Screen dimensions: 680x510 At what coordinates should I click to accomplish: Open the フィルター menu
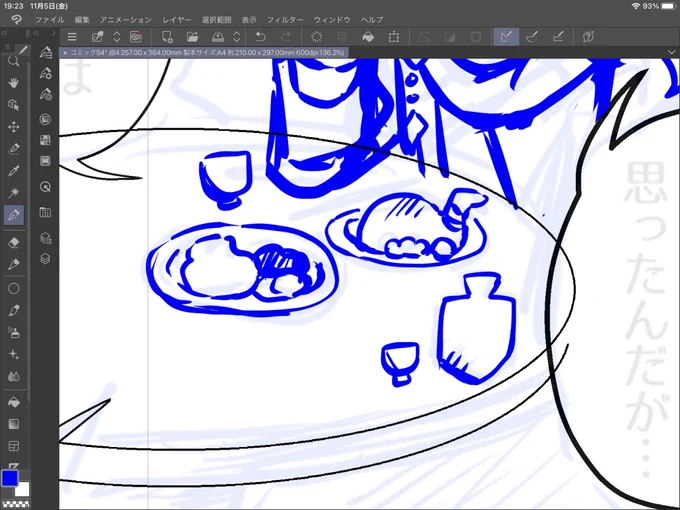[285, 20]
